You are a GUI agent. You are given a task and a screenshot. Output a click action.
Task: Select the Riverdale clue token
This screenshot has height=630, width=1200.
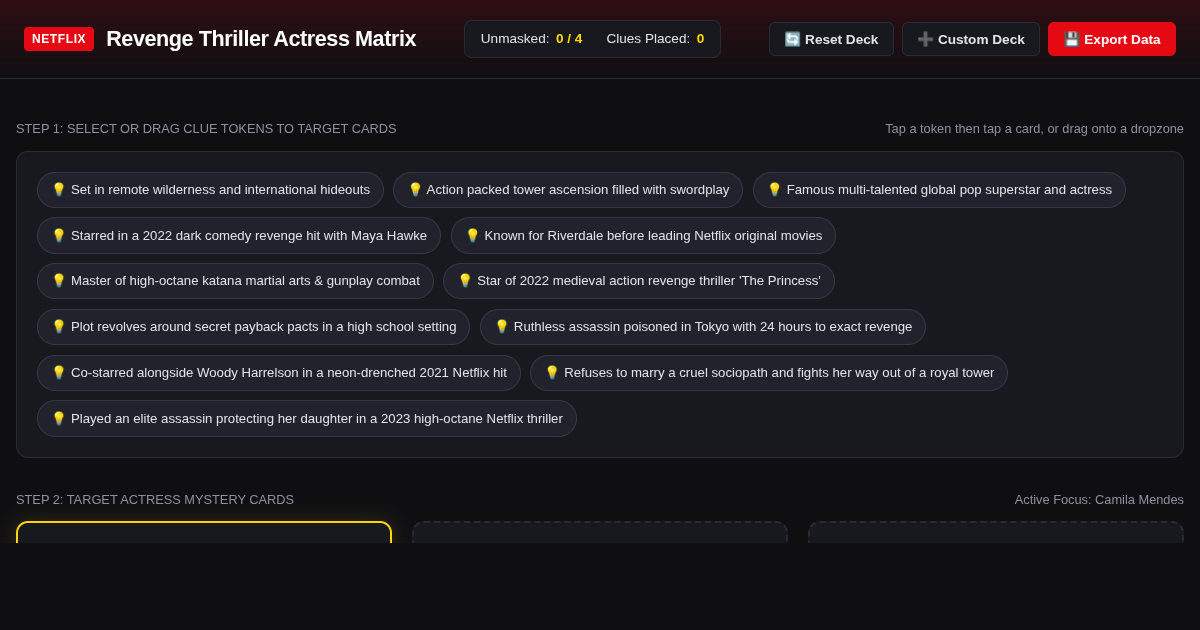pyautogui.click(x=643, y=236)
